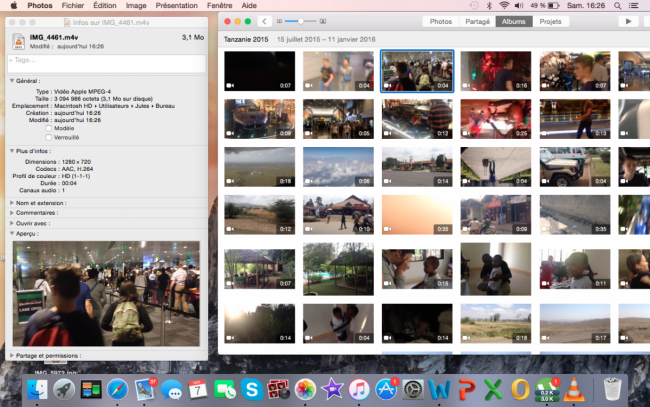The height and width of the screenshot is (407, 650).
Task: Go back with Photos back arrow
Action: pos(264,21)
